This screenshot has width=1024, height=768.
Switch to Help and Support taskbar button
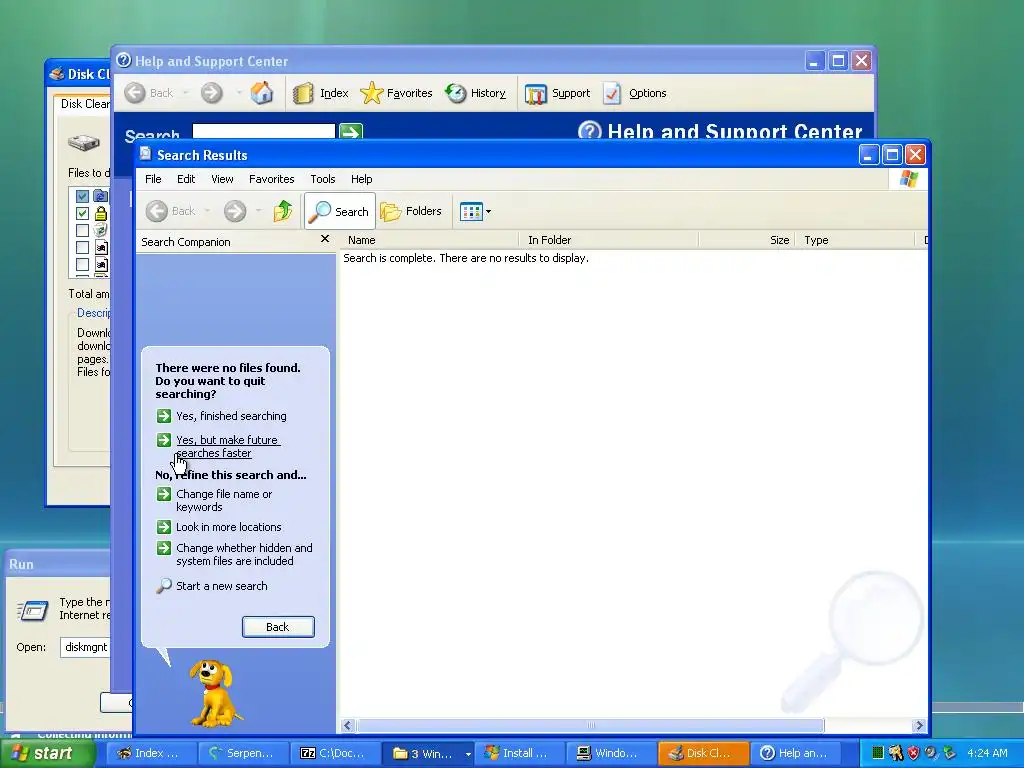796,753
